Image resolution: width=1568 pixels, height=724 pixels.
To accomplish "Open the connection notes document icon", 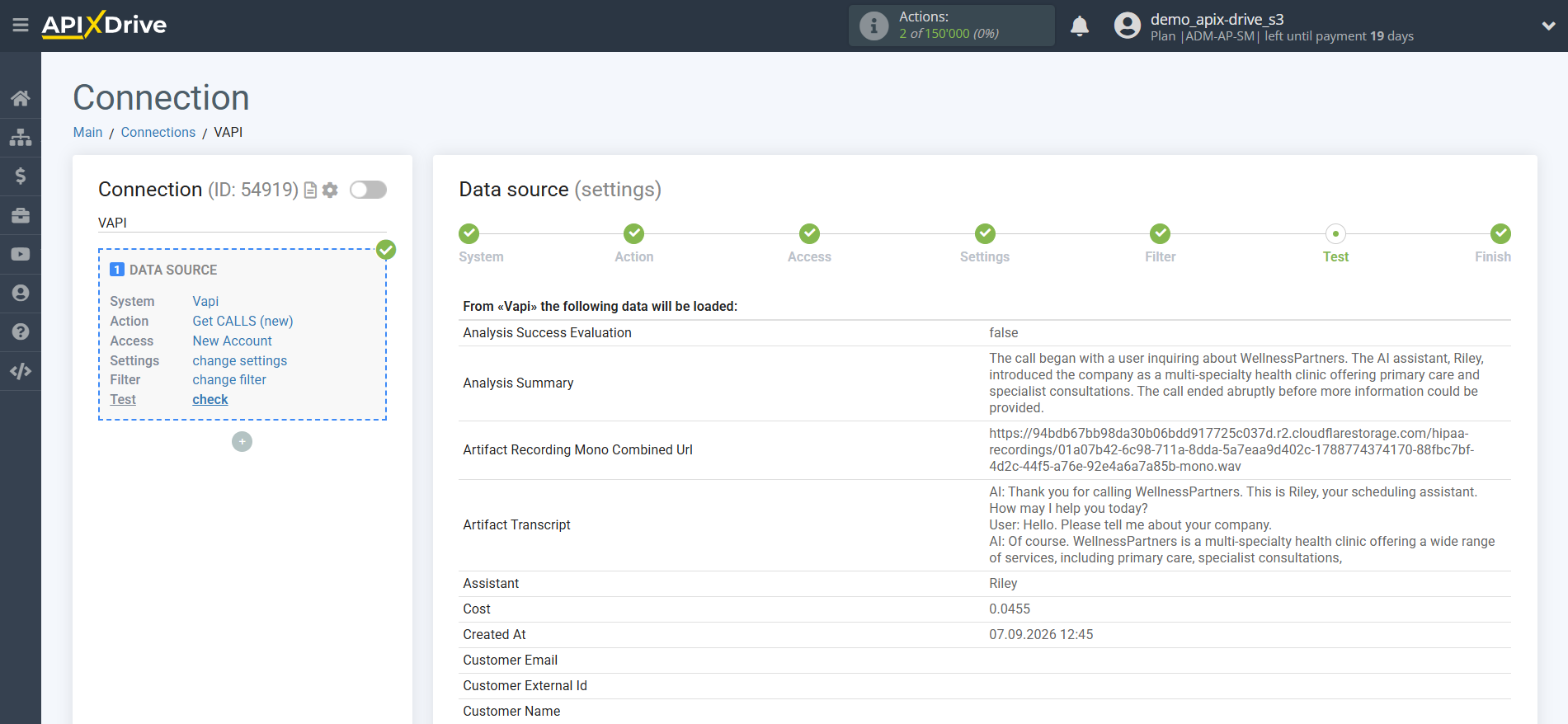I will pos(311,190).
